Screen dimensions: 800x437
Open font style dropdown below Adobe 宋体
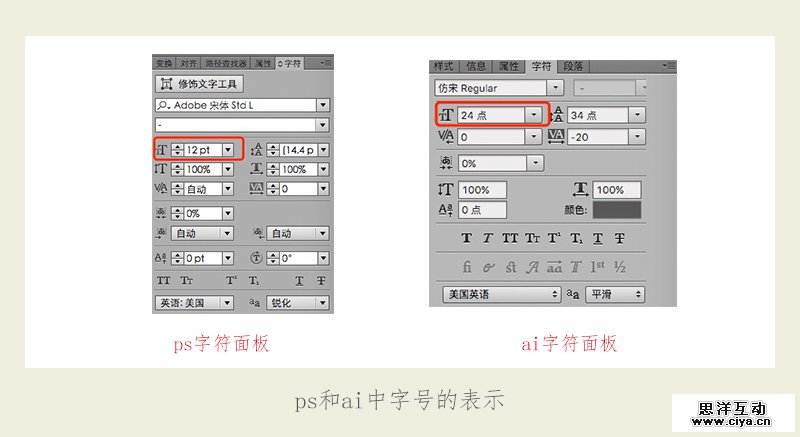(323, 125)
